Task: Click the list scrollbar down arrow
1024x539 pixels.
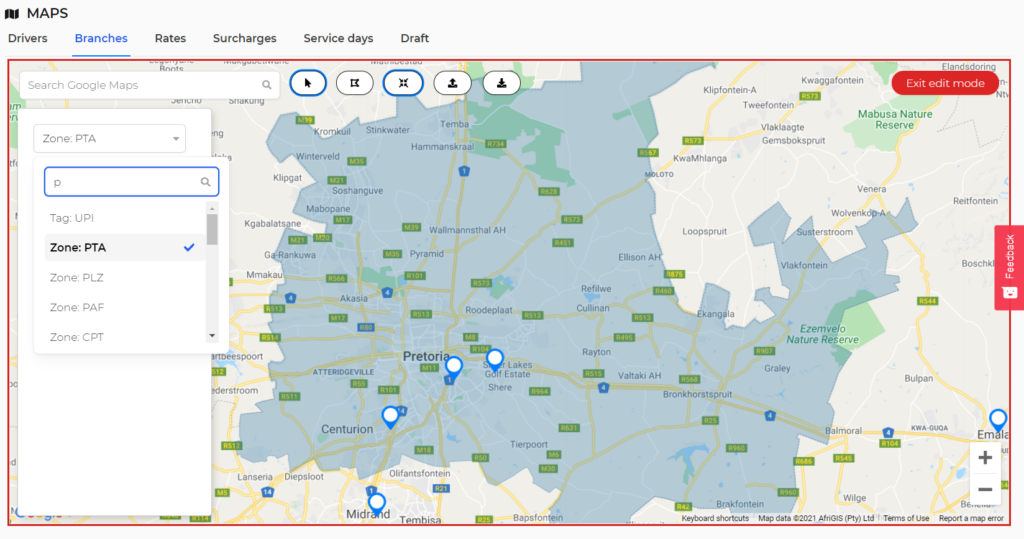Action: point(212,336)
